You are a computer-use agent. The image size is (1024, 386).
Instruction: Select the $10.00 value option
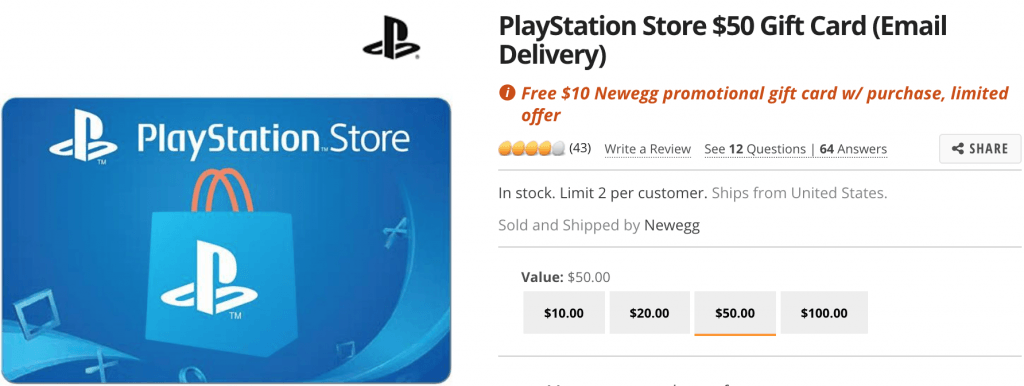coord(564,314)
